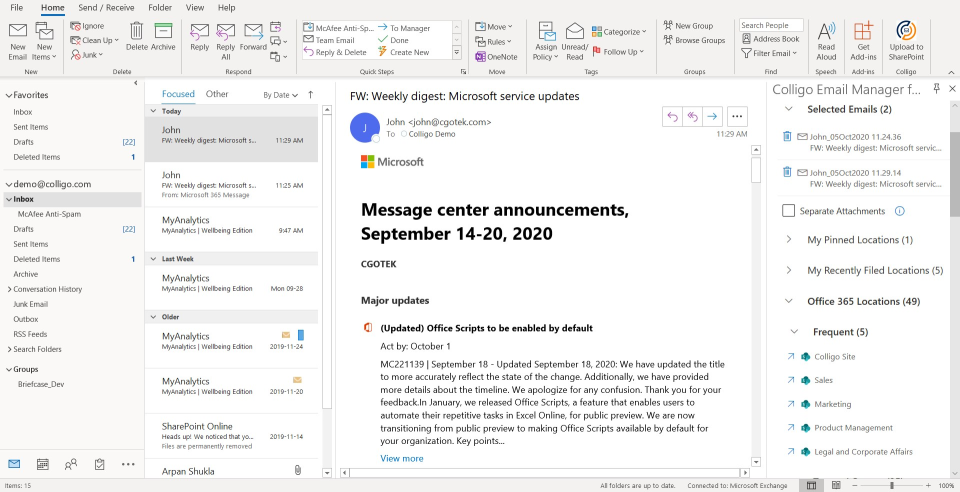Open the Help ribbon tab
This screenshot has width=960, height=492.
227,8
